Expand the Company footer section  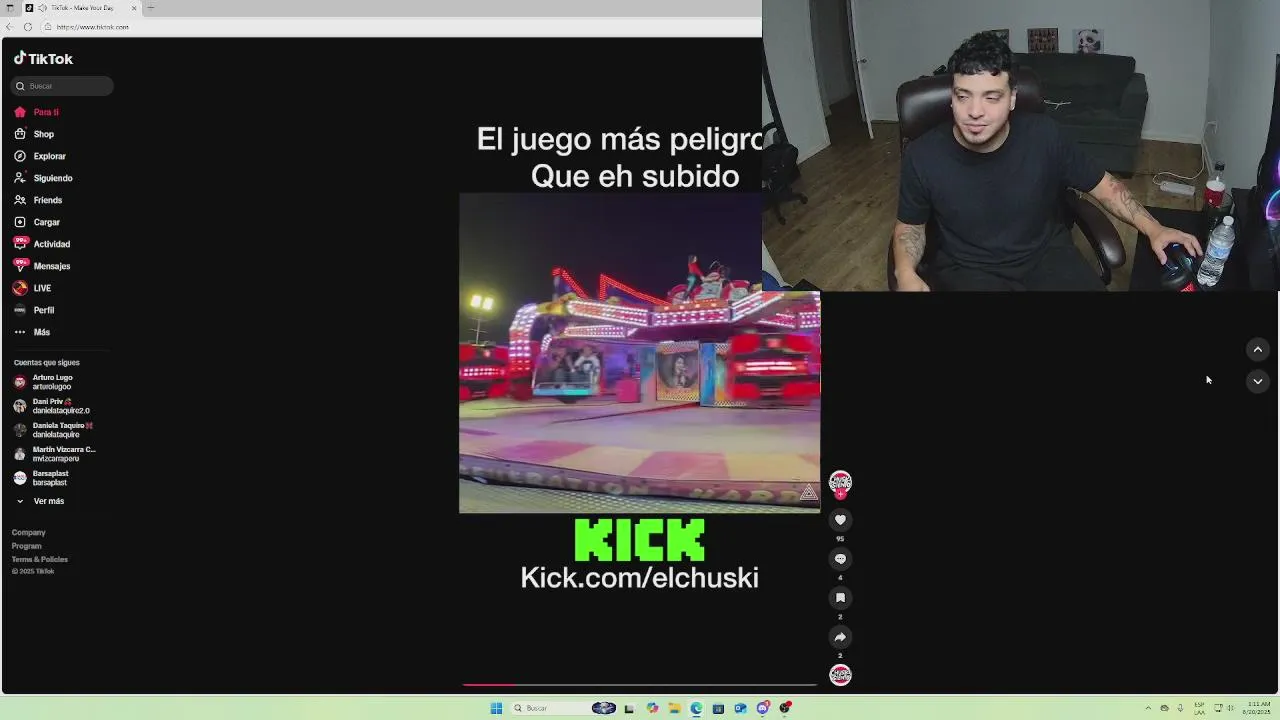29,533
